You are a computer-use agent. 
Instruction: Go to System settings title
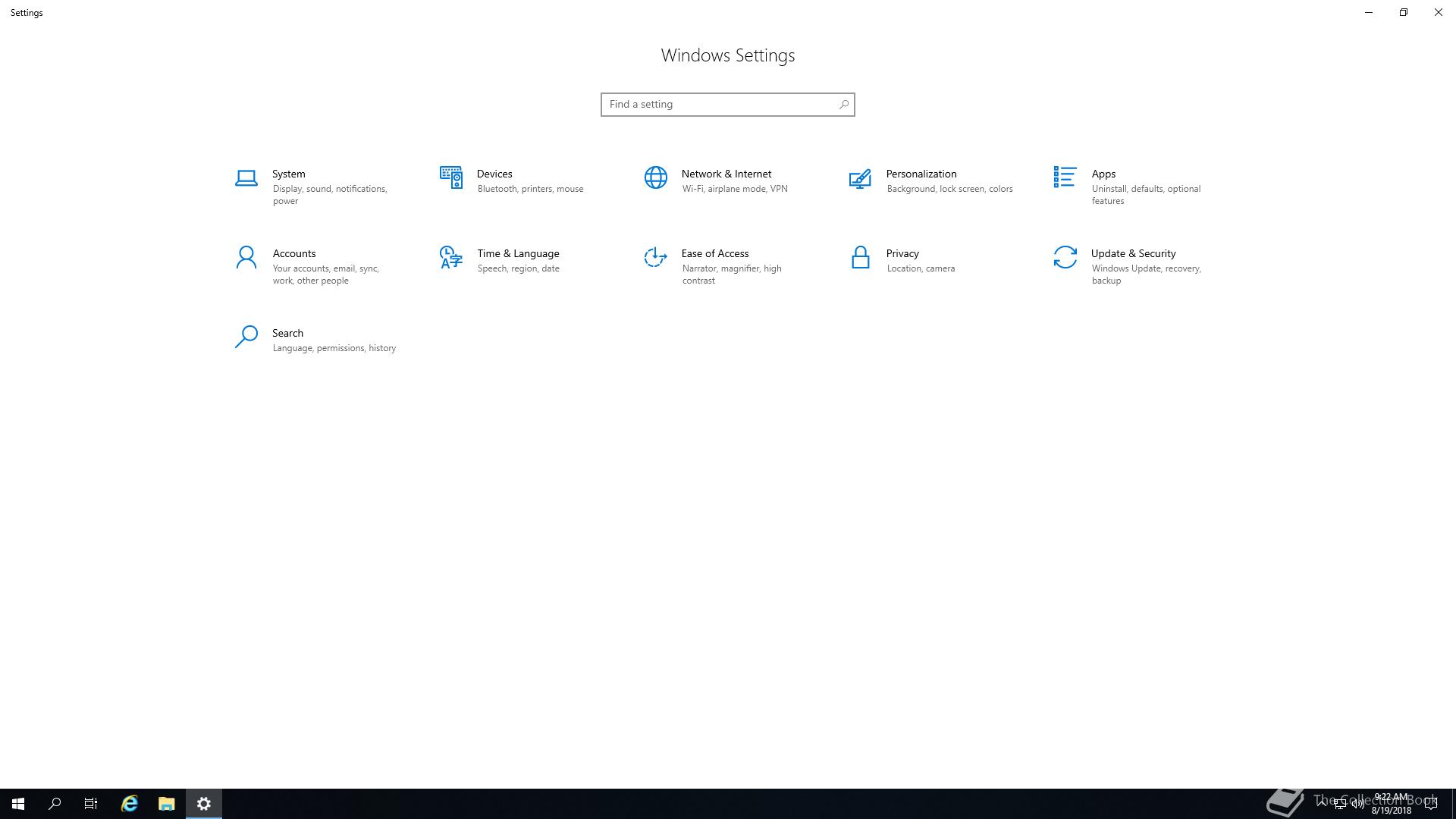[289, 174]
